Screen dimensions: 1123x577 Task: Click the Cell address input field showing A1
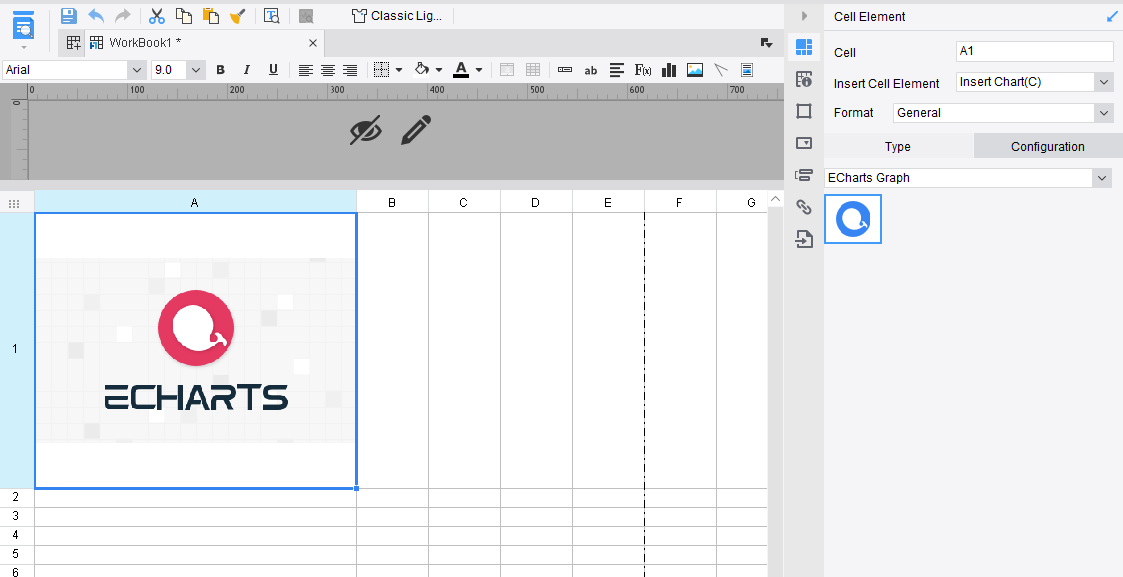click(x=1035, y=52)
